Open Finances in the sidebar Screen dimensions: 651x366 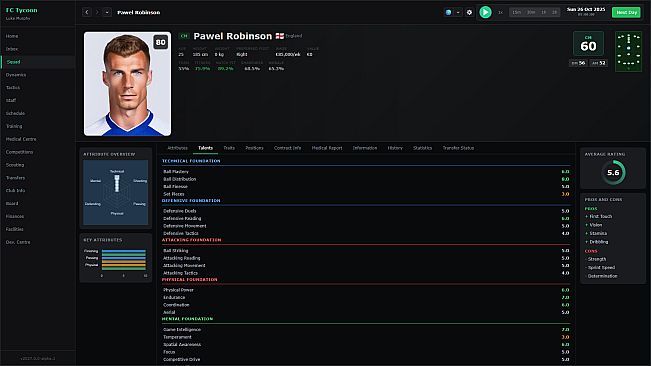pyautogui.click(x=38, y=216)
